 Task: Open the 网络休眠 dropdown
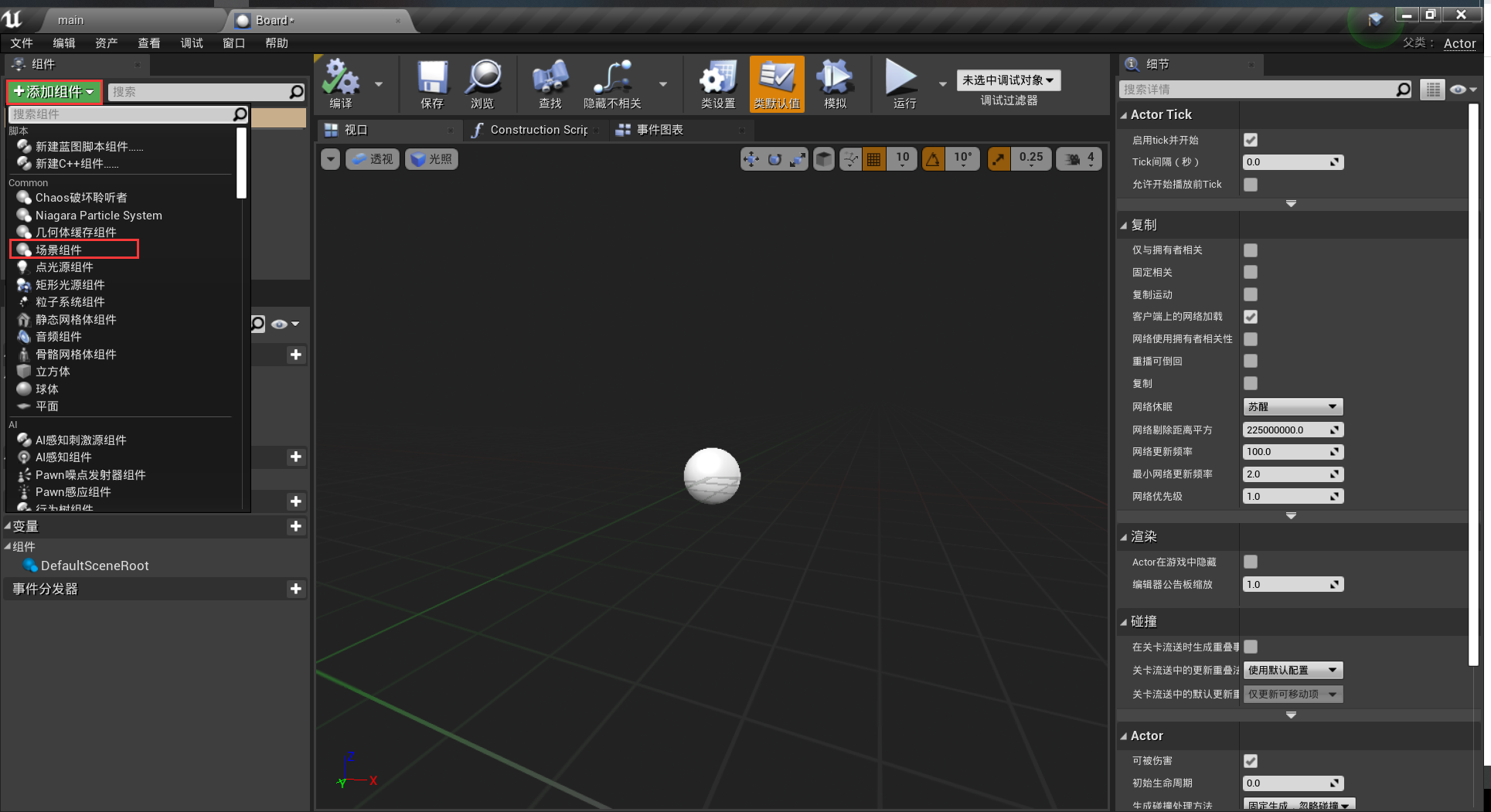pyautogui.click(x=1292, y=406)
